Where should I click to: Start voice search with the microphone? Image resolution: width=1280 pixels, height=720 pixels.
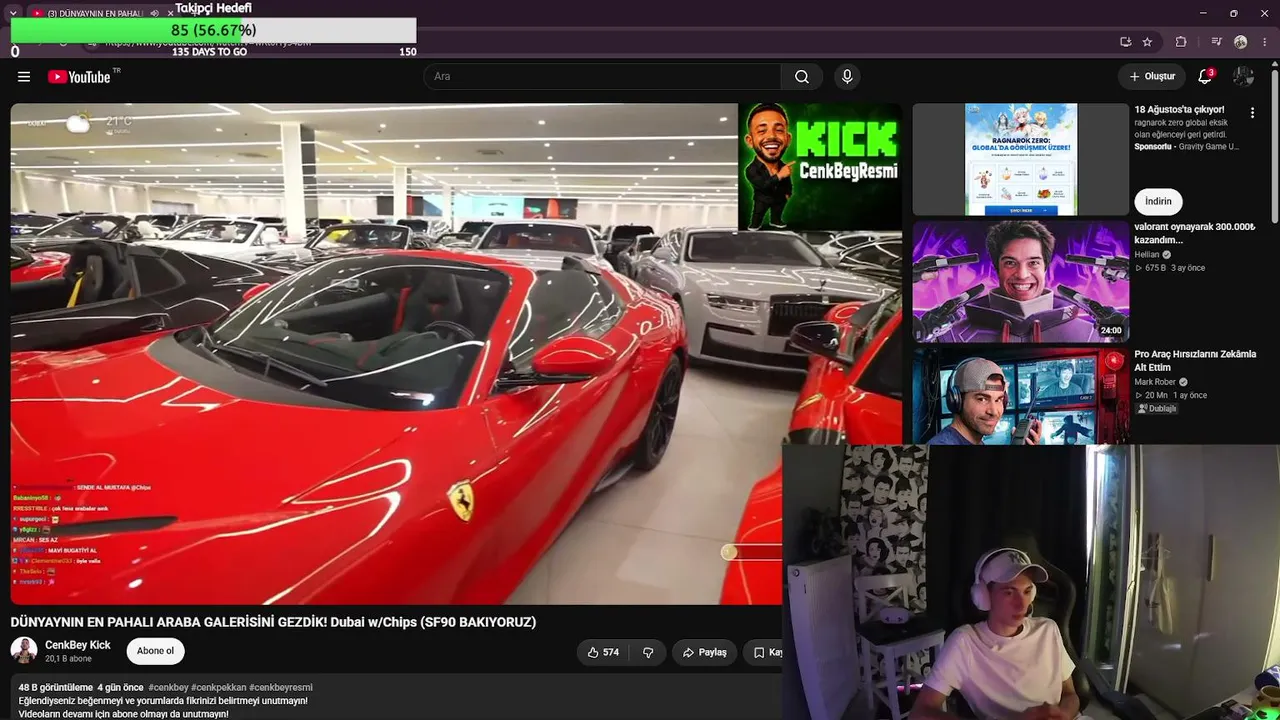(847, 77)
